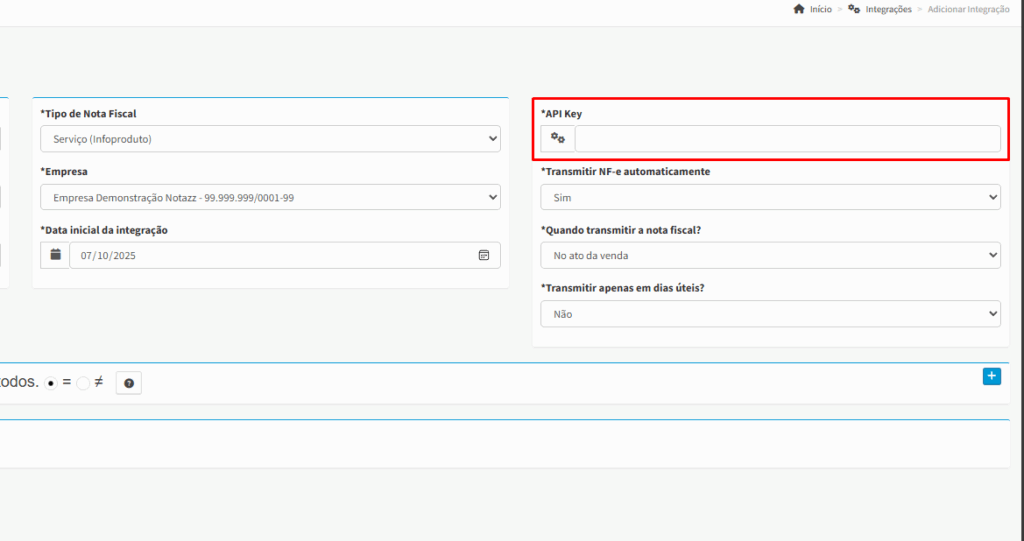
Task: Expand the Quando transmitir a nota fiscal dropdown
Action: (770, 255)
